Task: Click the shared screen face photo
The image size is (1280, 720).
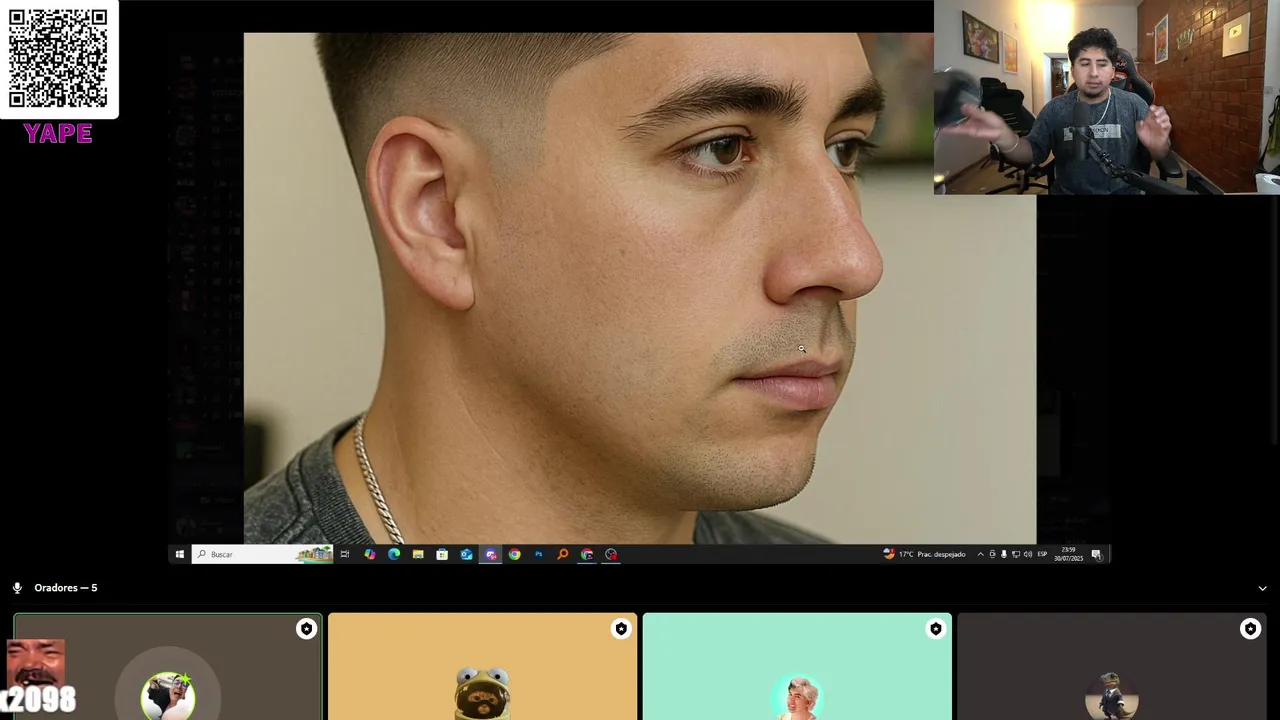Action: tap(640, 288)
